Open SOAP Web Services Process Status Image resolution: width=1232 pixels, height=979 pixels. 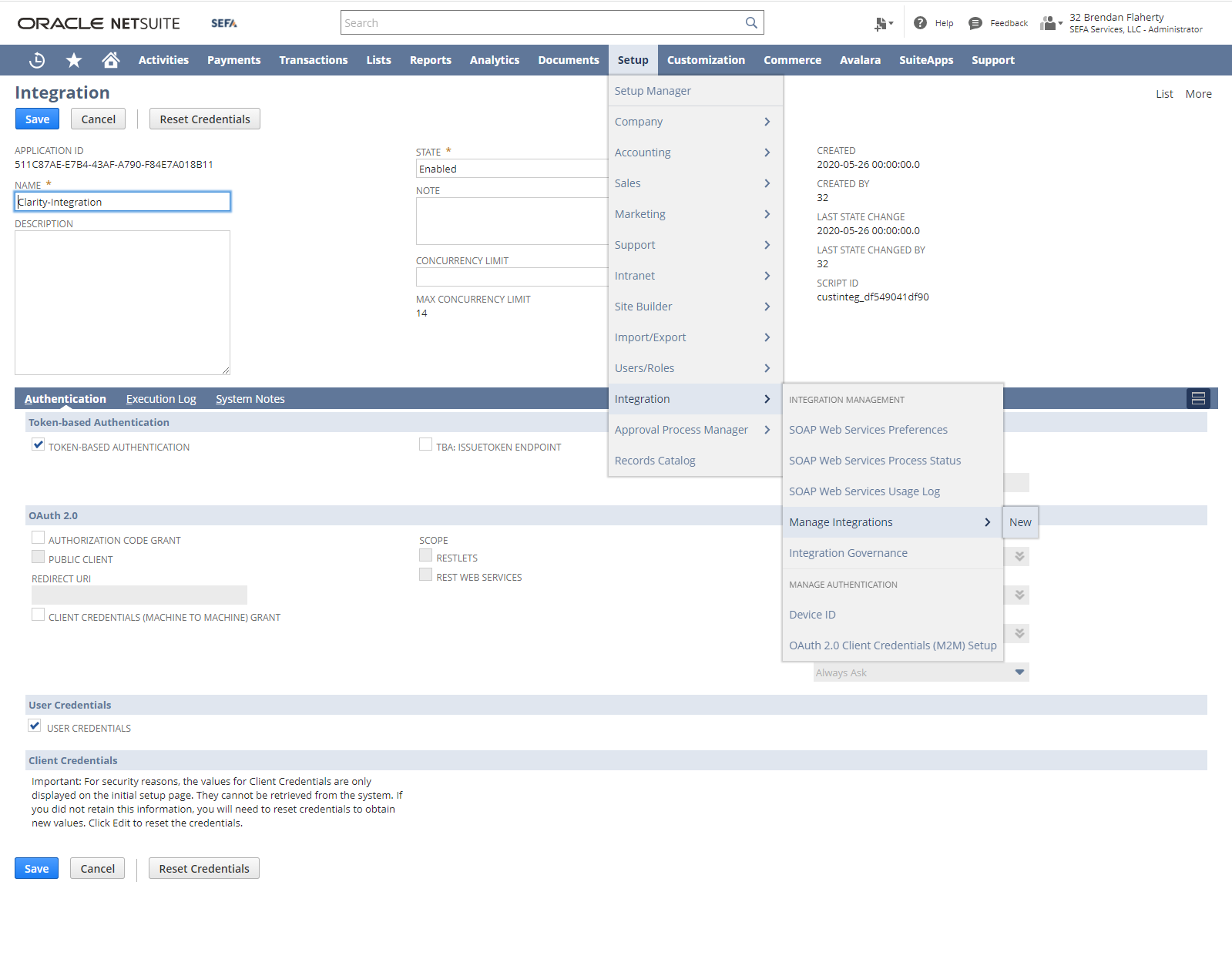click(892, 461)
